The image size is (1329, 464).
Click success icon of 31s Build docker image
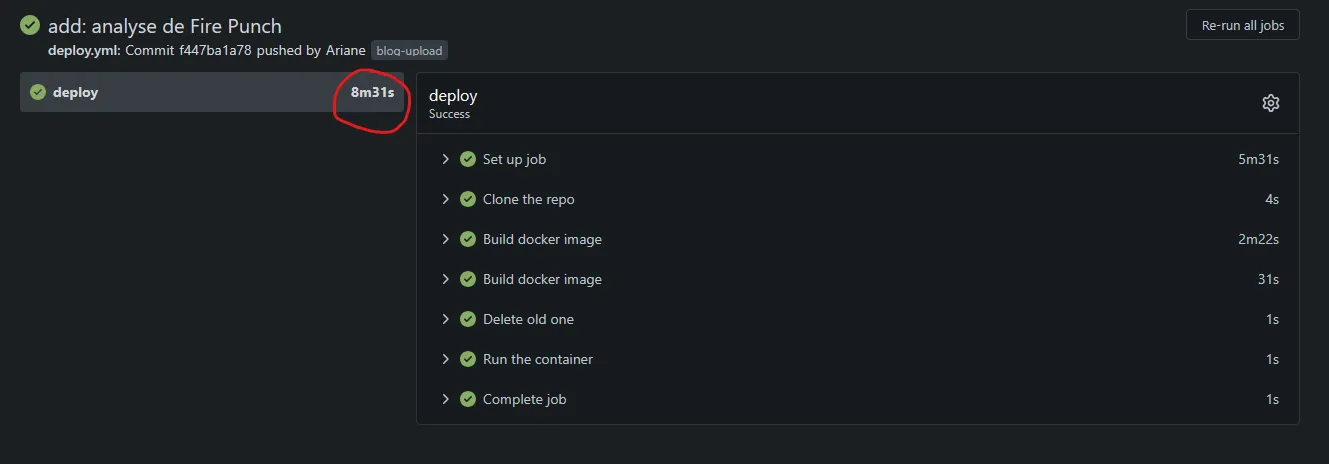tap(467, 279)
